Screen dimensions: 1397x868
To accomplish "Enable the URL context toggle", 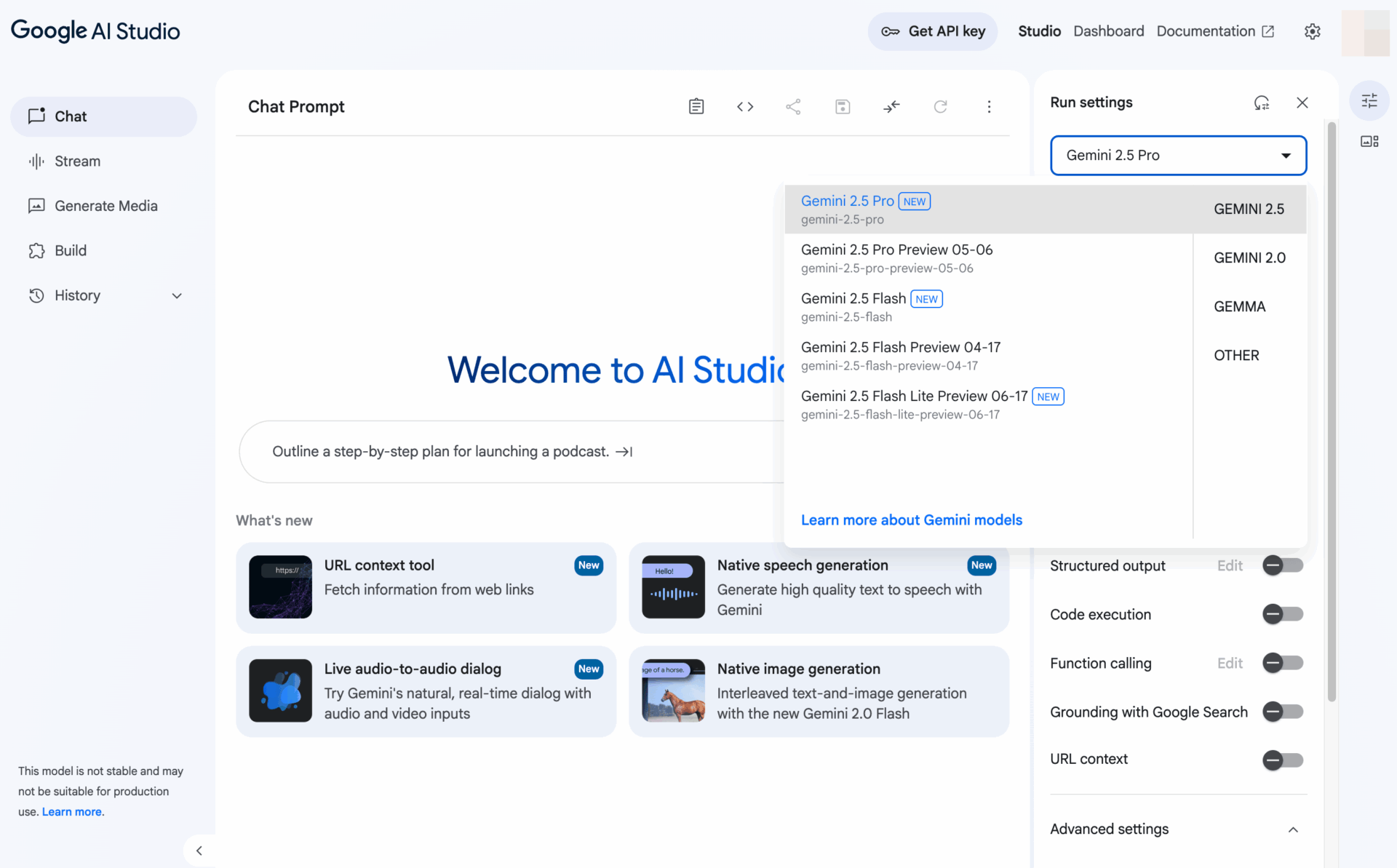I will (1282, 760).
